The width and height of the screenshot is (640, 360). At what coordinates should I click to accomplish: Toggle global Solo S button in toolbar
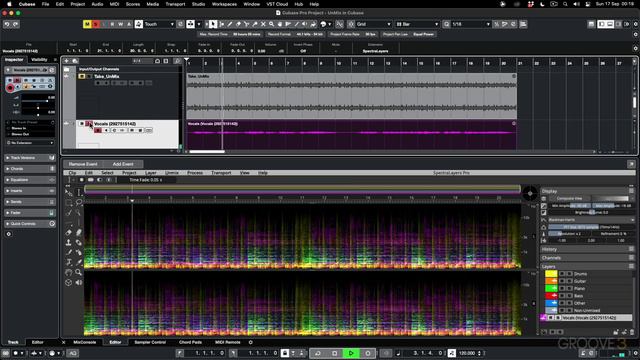point(96,24)
